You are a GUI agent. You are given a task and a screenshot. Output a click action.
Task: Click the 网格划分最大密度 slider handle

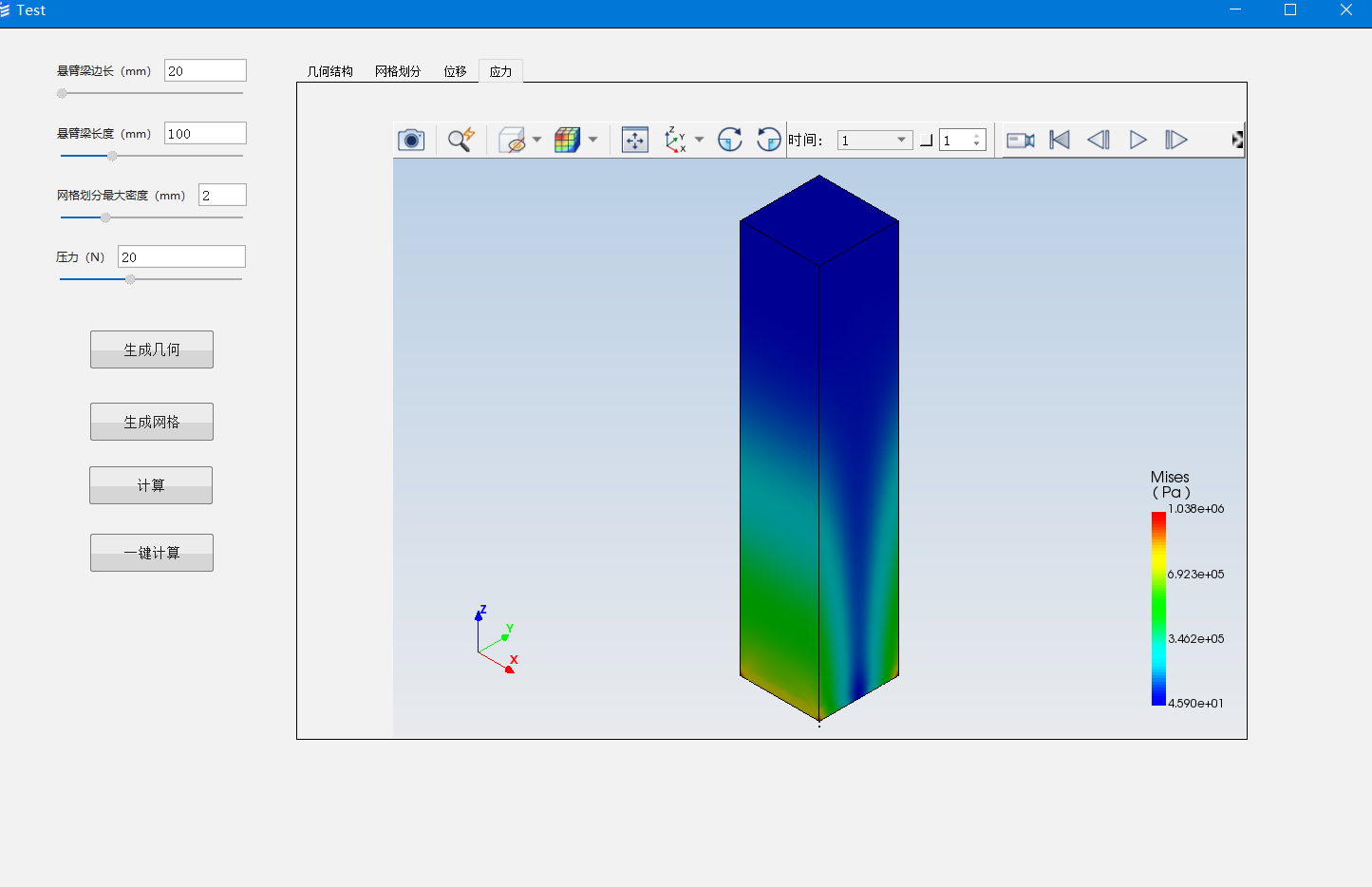(x=105, y=217)
